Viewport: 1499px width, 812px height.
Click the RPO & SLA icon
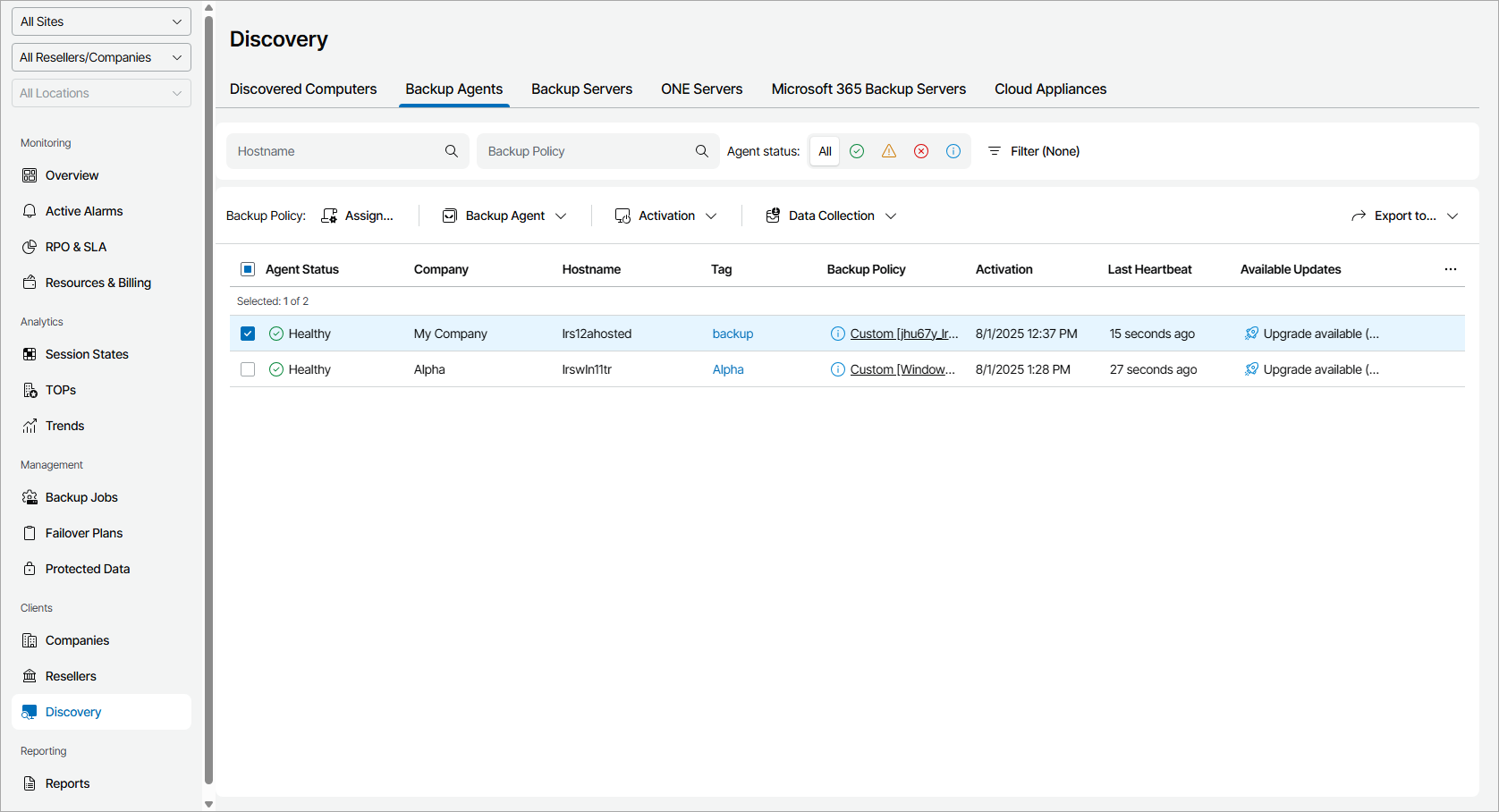[30, 247]
